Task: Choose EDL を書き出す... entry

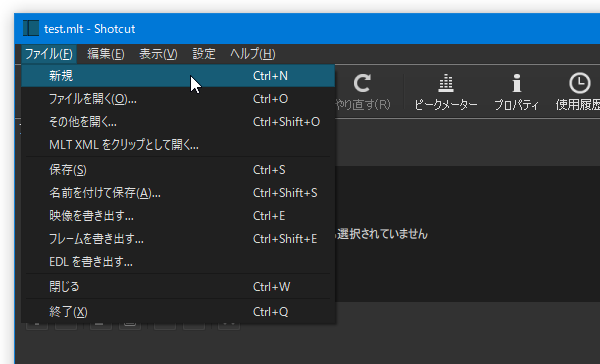Action: (x=178, y=262)
